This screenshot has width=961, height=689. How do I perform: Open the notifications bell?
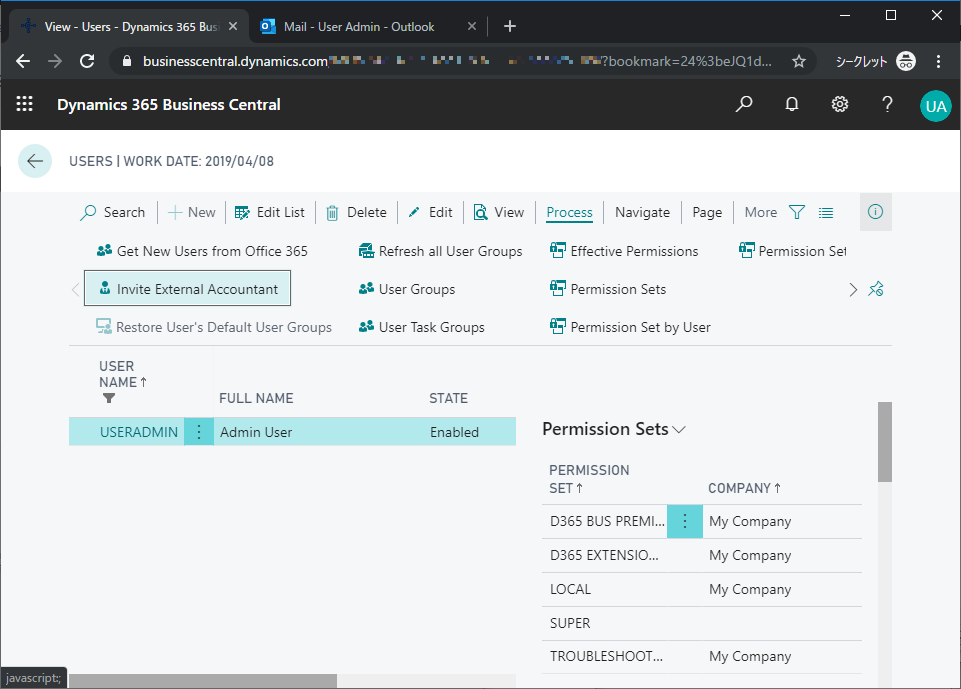(x=792, y=104)
